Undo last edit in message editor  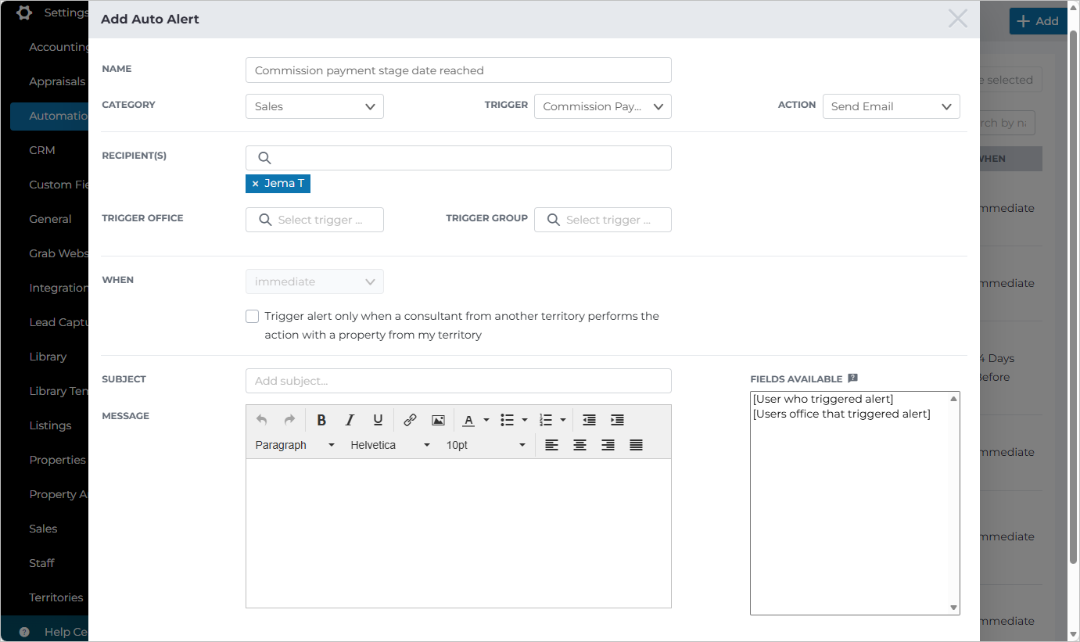point(262,420)
